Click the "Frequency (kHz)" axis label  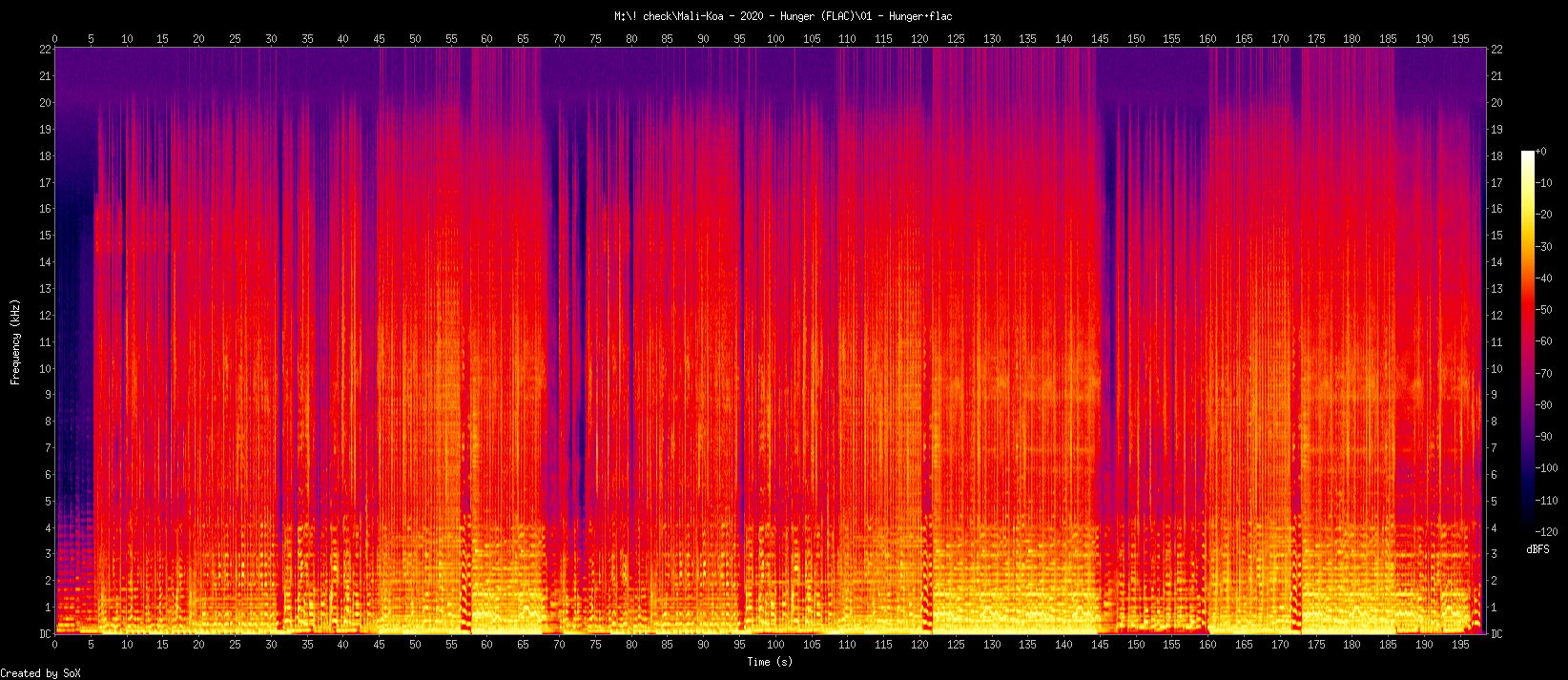pyautogui.click(x=15, y=341)
